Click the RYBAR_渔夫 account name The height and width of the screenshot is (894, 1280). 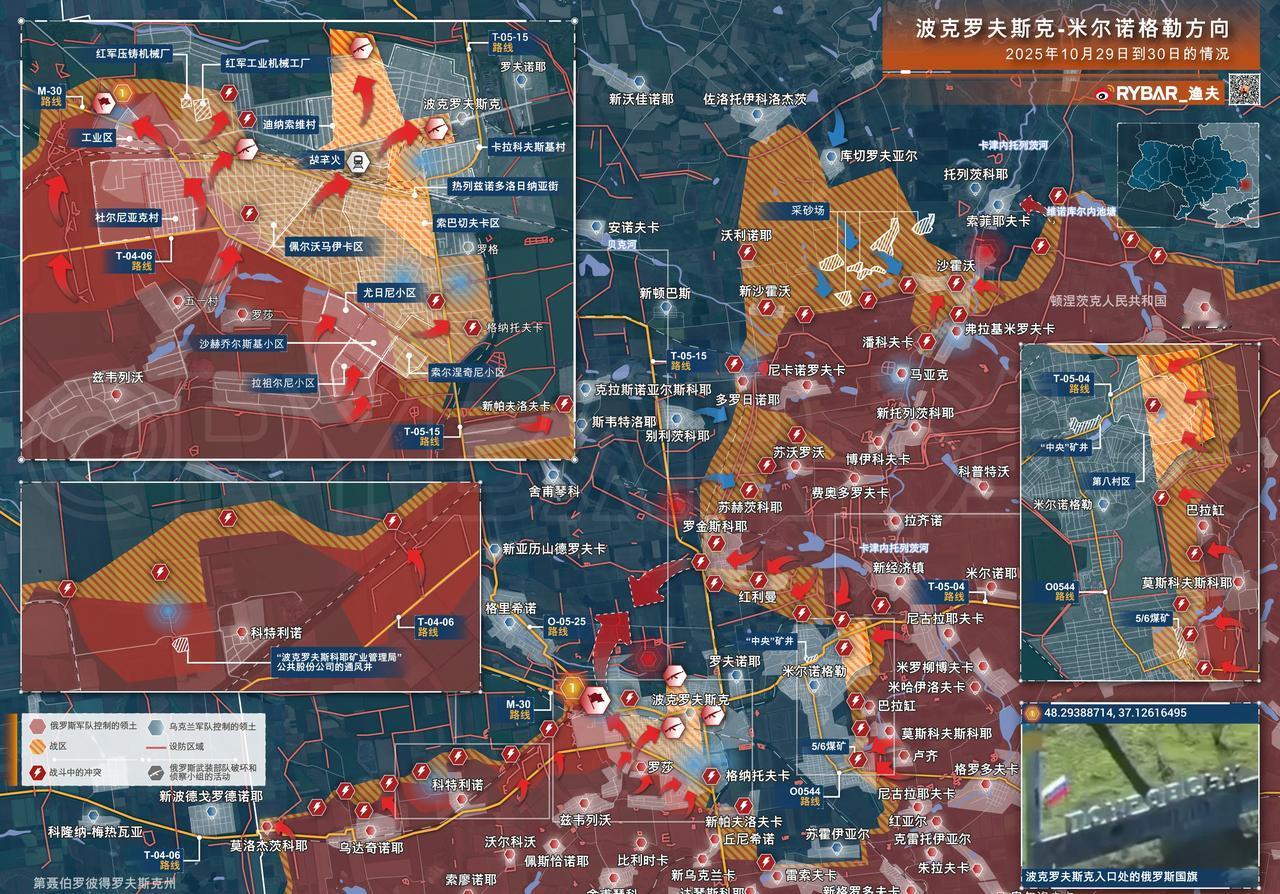coord(1168,93)
